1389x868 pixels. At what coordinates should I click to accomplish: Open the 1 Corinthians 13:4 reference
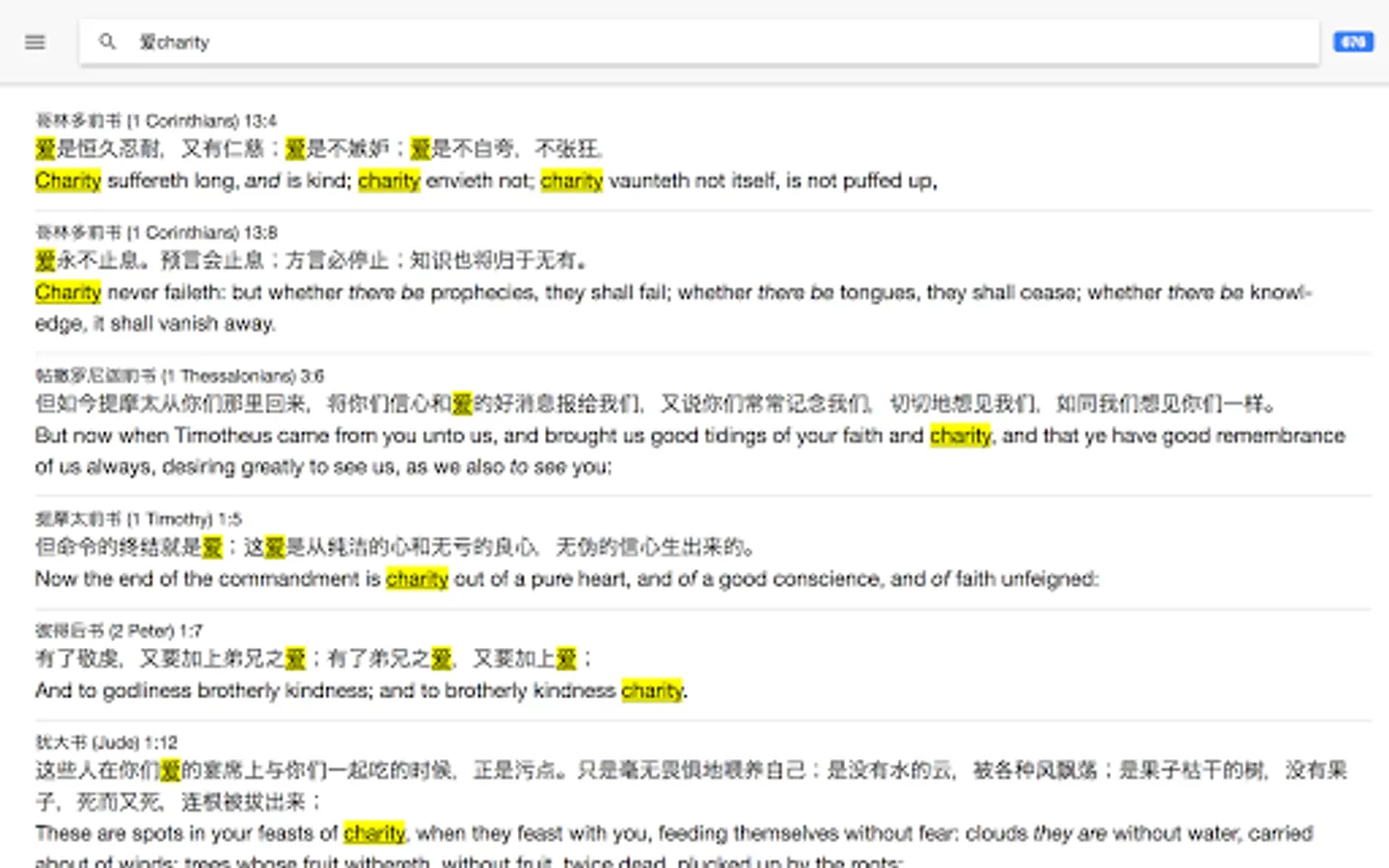pos(156,121)
